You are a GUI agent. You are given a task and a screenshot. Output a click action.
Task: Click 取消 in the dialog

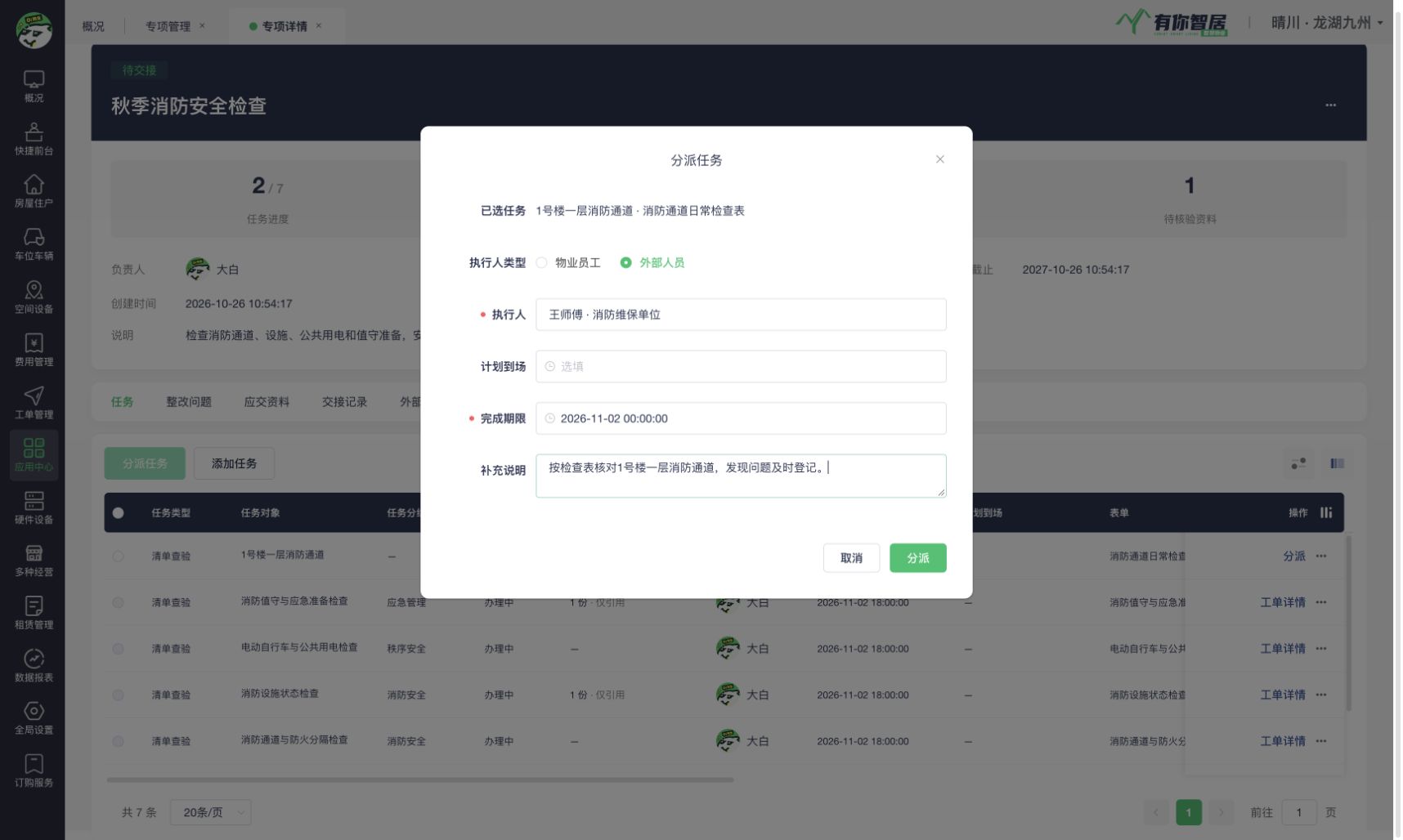point(851,558)
